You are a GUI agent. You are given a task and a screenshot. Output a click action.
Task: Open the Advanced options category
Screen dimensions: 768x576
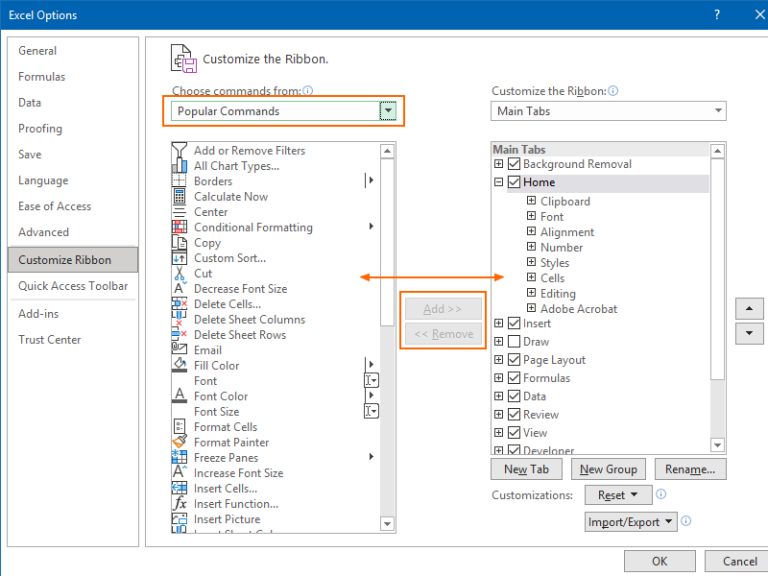coord(44,232)
